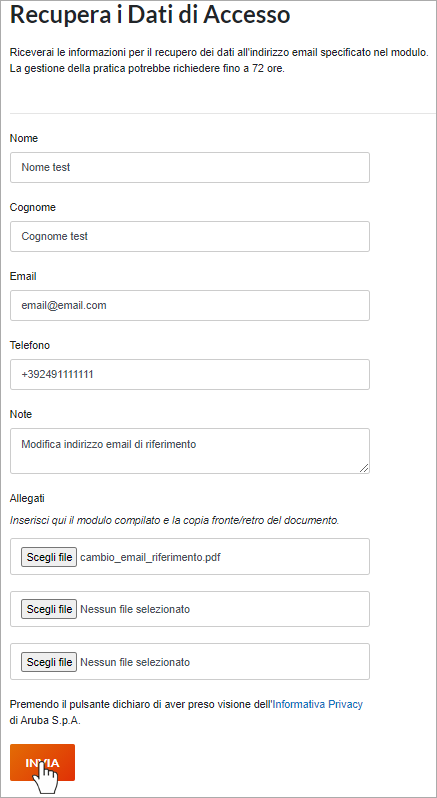Click the Note label above the textarea
Screen dimensions: 437x798
point(21,414)
